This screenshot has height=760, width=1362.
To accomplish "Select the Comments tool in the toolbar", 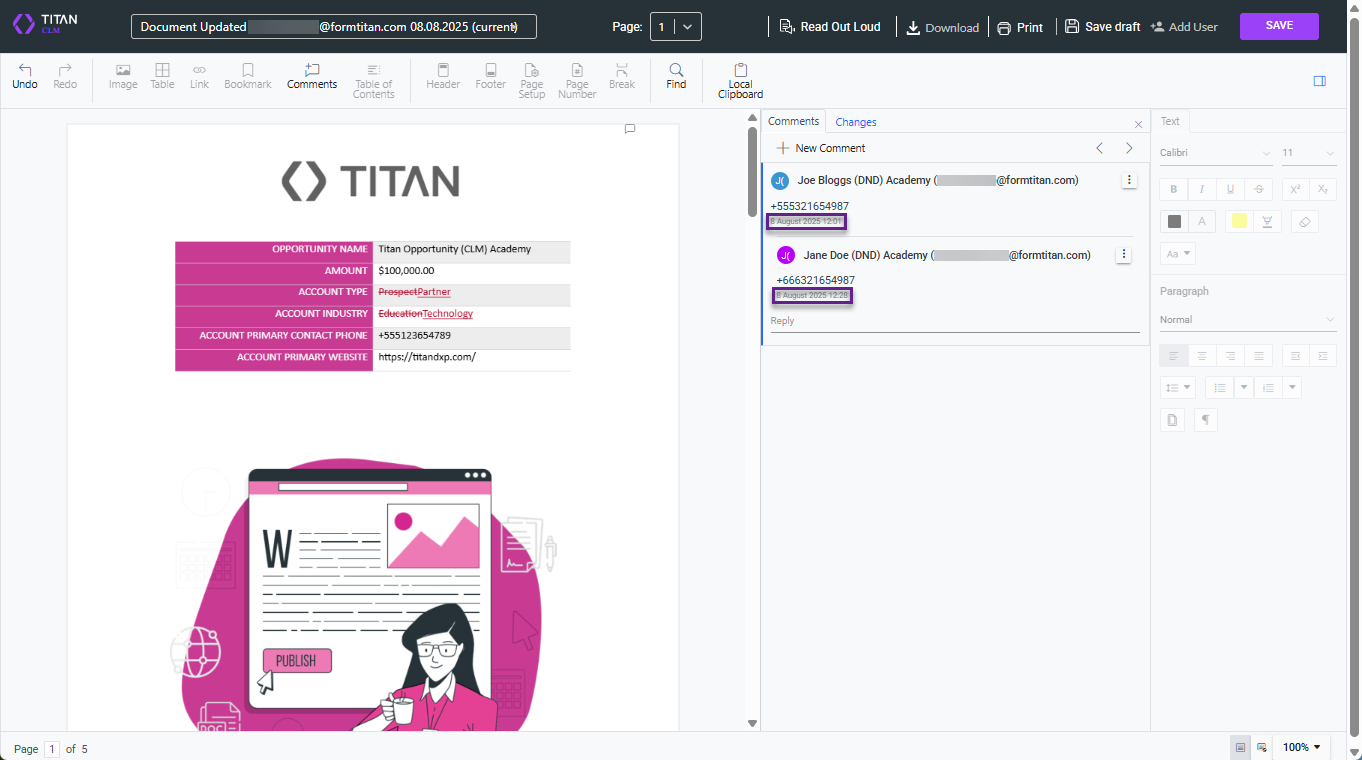I will click(311, 76).
